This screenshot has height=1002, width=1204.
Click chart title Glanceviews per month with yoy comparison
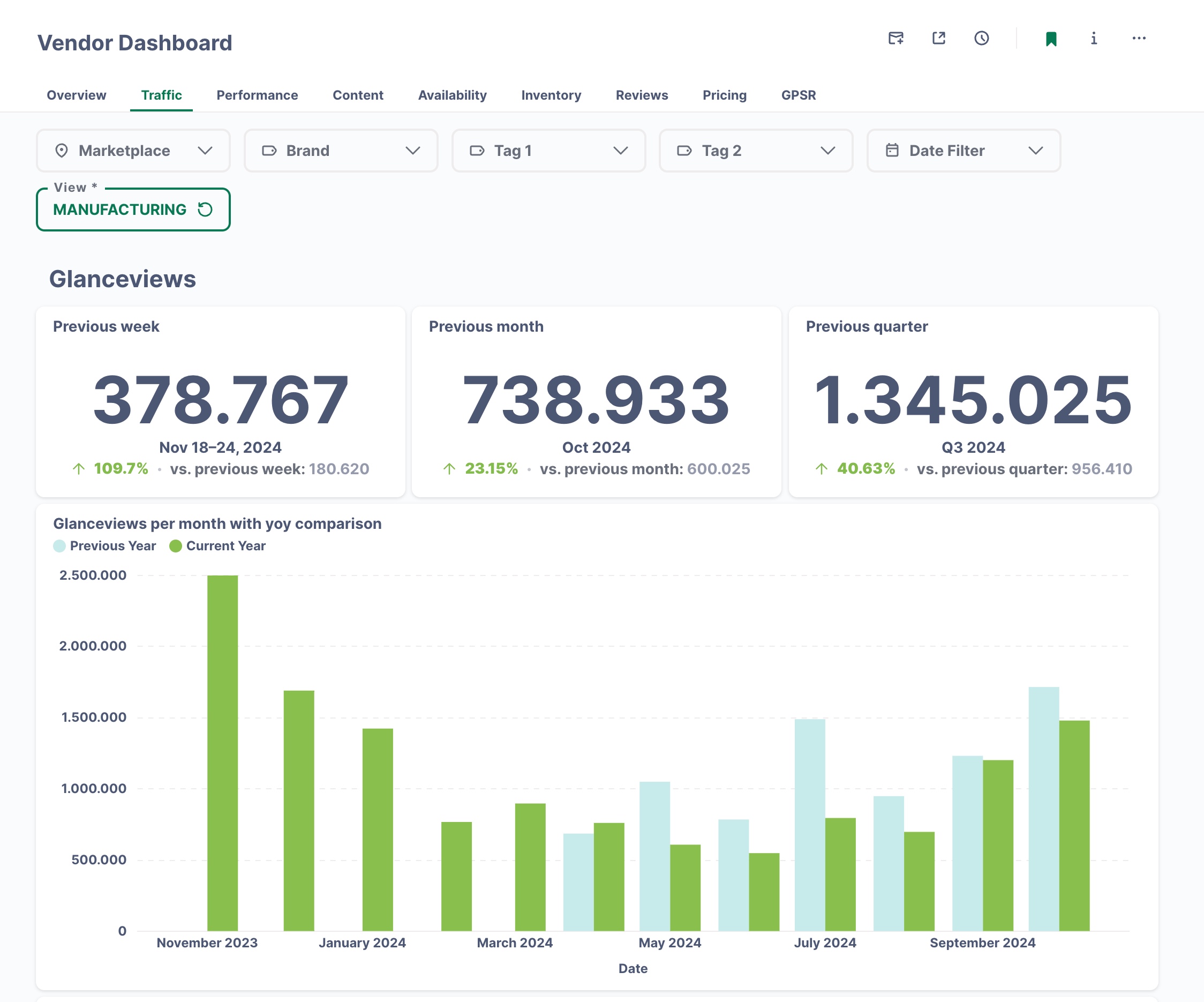(x=217, y=524)
